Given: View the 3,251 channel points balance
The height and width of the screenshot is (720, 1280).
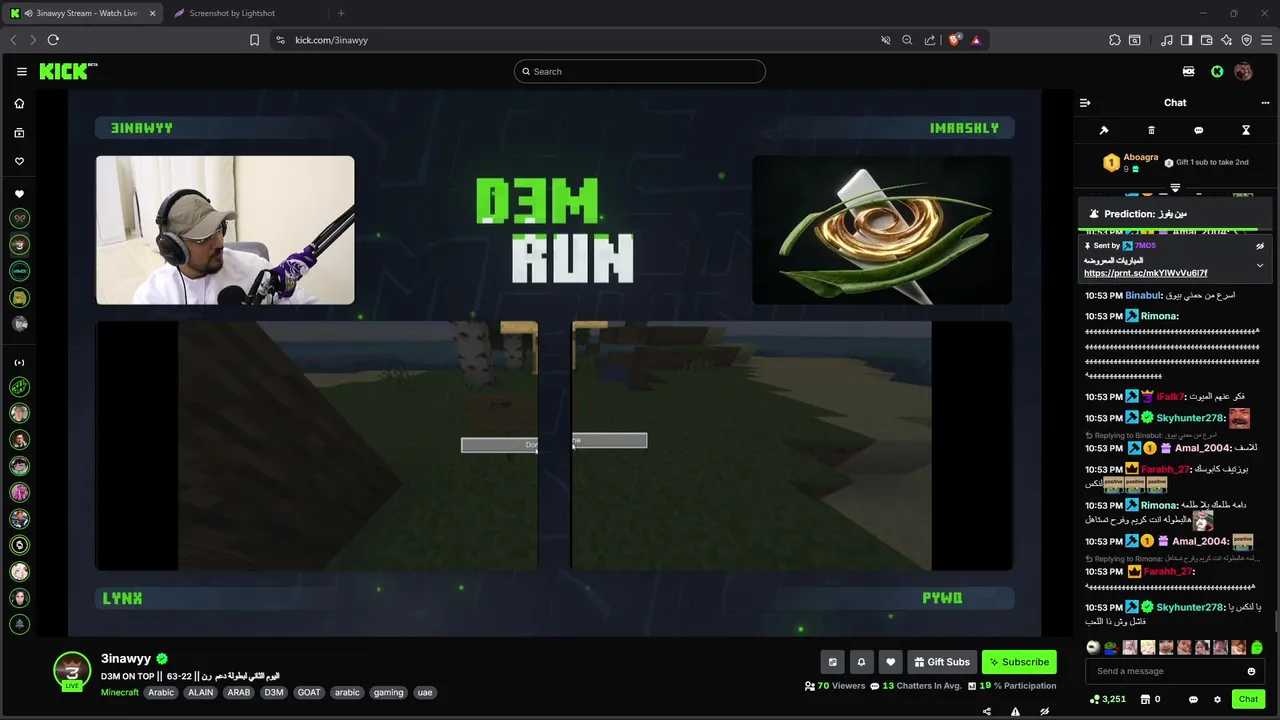Looking at the screenshot, I should (x=1108, y=699).
